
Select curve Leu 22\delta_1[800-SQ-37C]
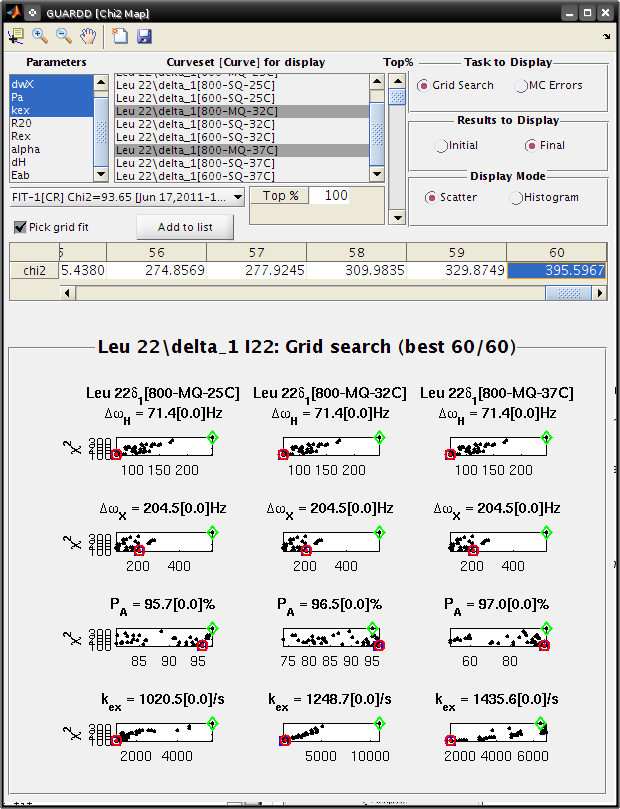tap(242, 163)
